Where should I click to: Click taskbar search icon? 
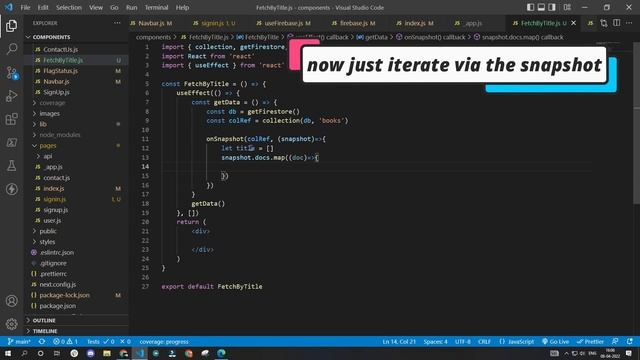click(x=24, y=353)
